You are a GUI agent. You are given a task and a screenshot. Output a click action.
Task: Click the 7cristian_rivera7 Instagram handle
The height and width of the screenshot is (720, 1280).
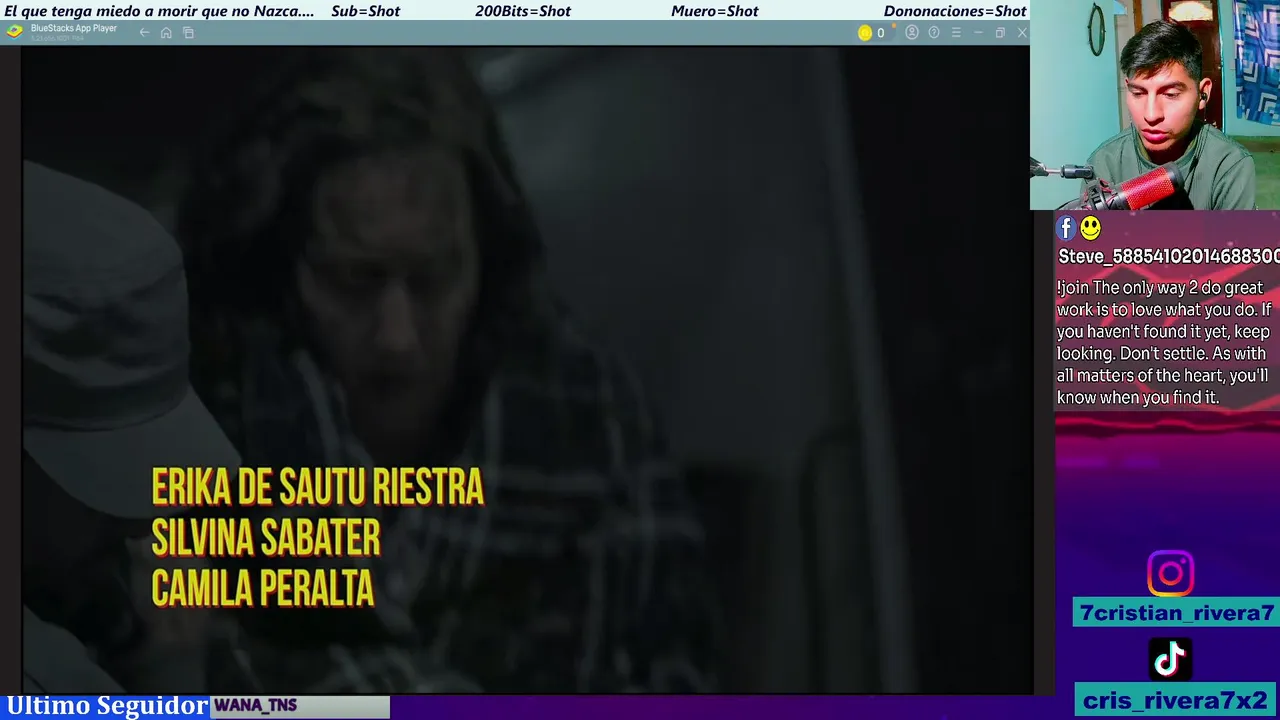[1176, 613]
